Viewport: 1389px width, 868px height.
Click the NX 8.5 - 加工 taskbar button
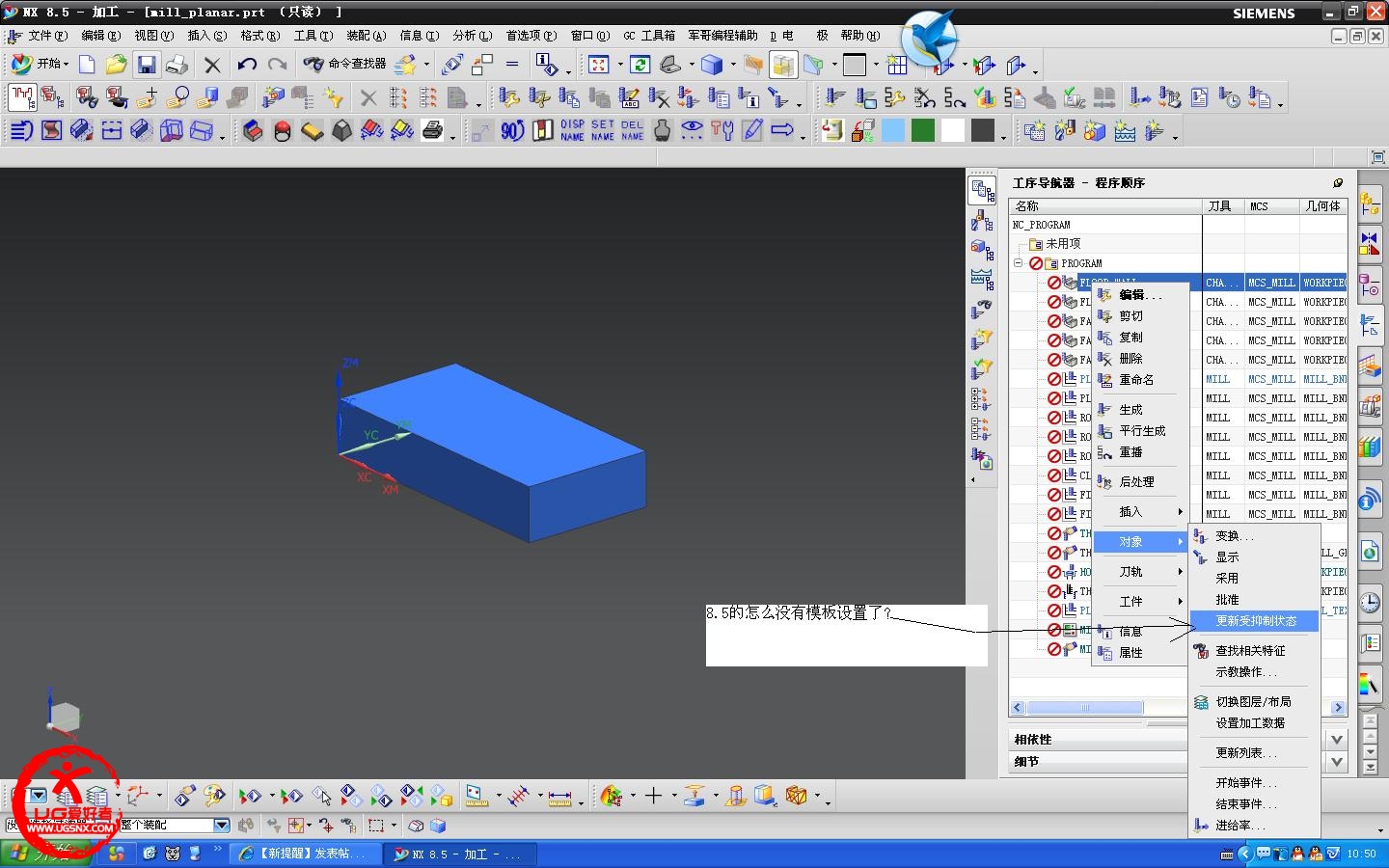(x=459, y=854)
